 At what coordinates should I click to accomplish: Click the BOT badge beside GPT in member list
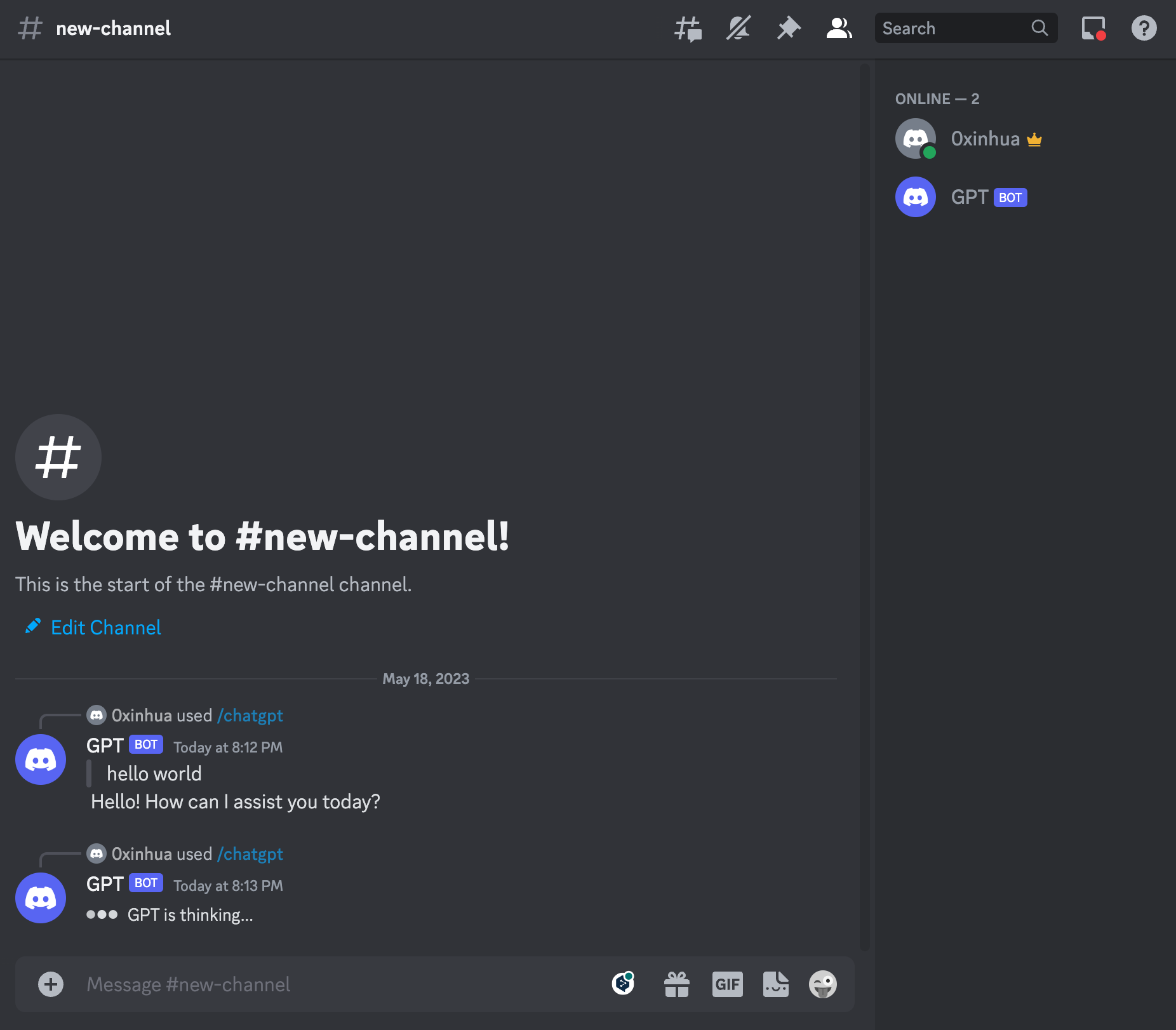pyautogui.click(x=1010, y=197)
